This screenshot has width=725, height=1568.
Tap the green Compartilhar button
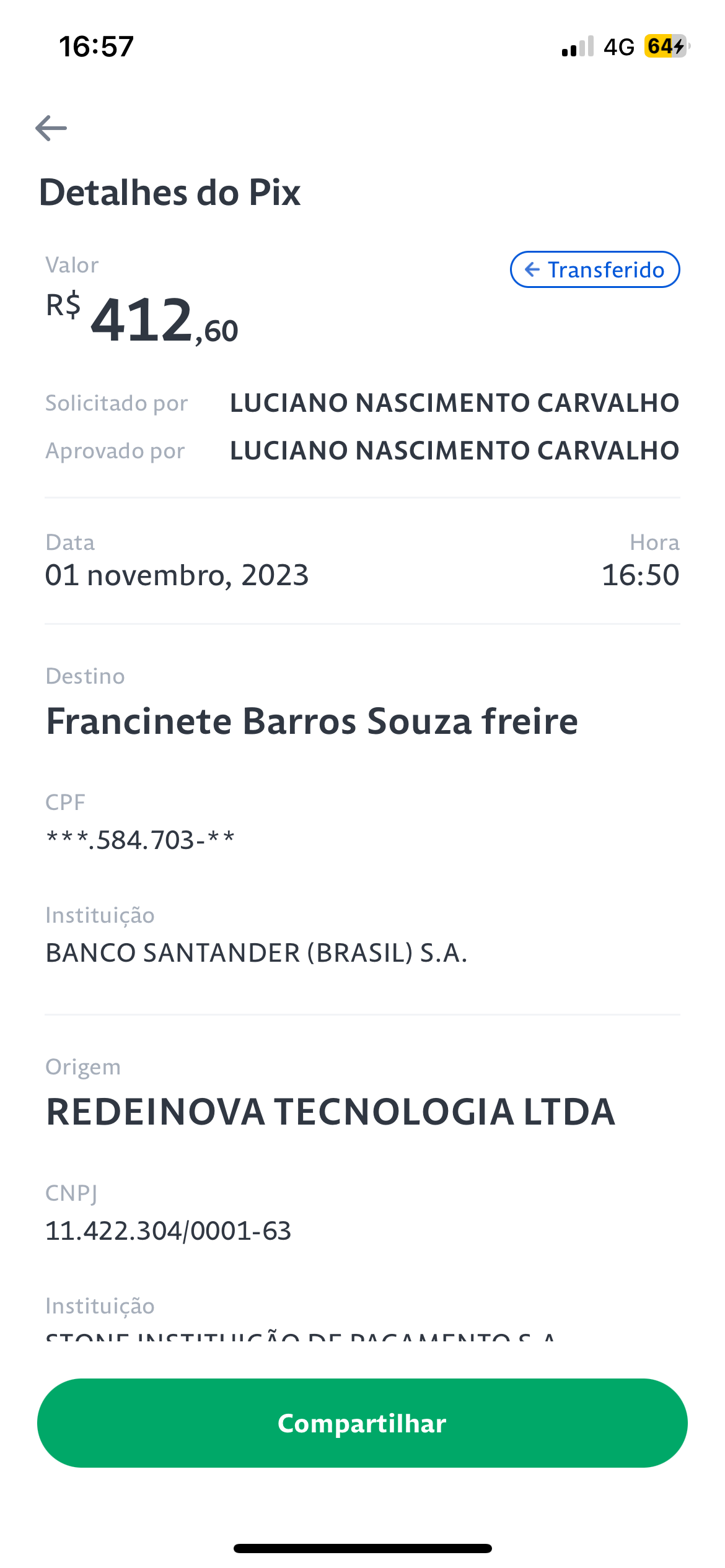[362, 1423]
